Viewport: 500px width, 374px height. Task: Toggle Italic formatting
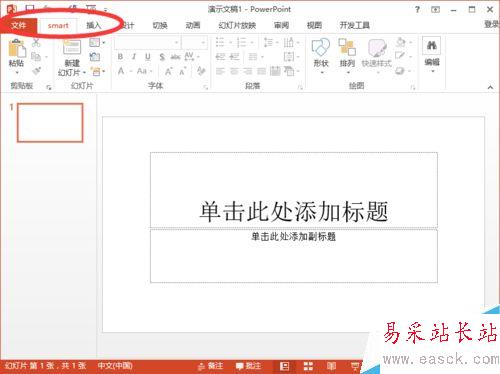coord(134,57)
